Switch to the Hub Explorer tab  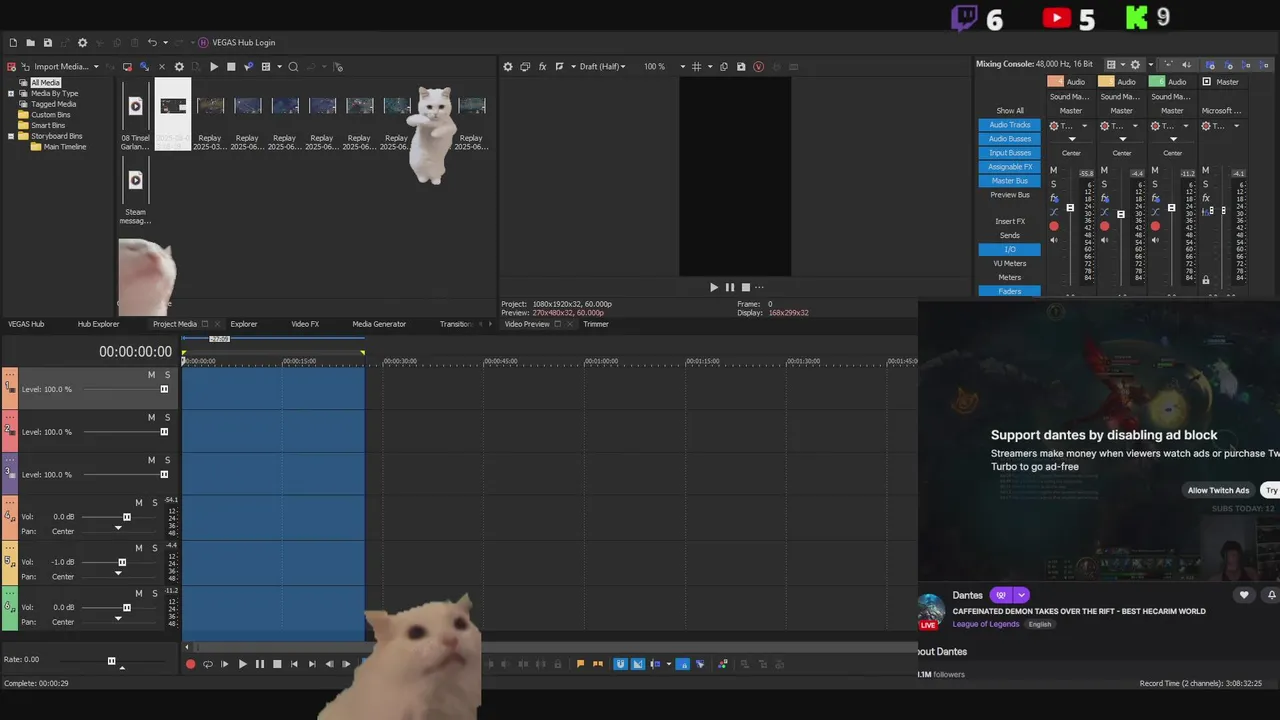click(x=98, y=324)
